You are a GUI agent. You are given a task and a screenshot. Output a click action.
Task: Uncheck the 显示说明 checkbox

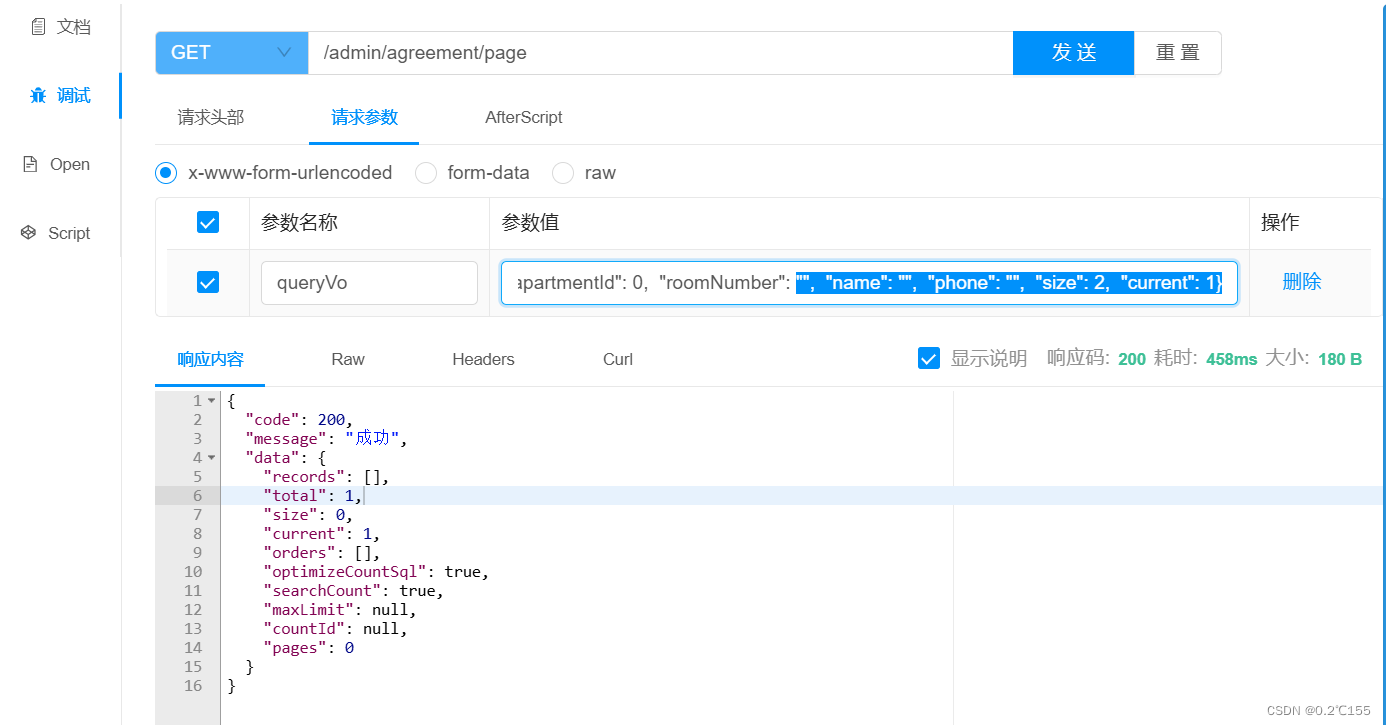(929, 358)
